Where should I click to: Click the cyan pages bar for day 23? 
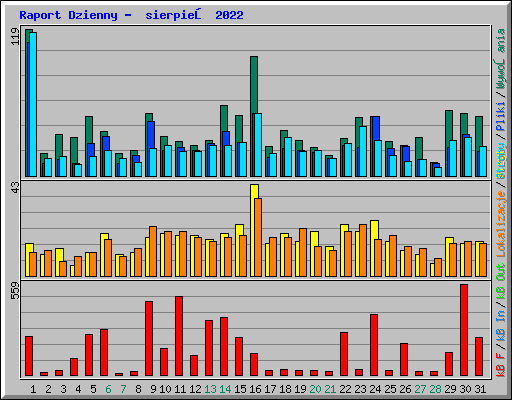[x=363, y=151]
